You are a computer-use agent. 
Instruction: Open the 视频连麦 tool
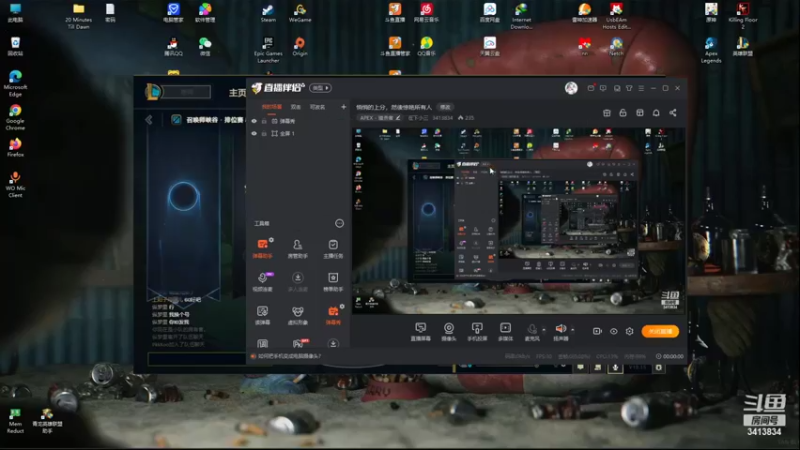coord(262,282)
